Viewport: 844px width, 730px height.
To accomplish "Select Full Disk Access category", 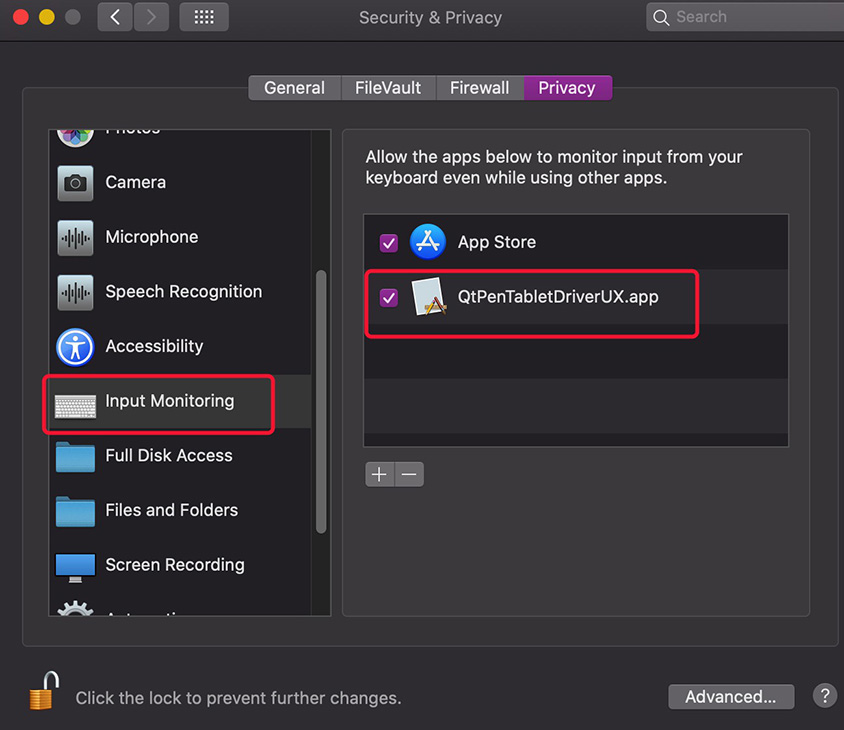I will coord(180,456).
